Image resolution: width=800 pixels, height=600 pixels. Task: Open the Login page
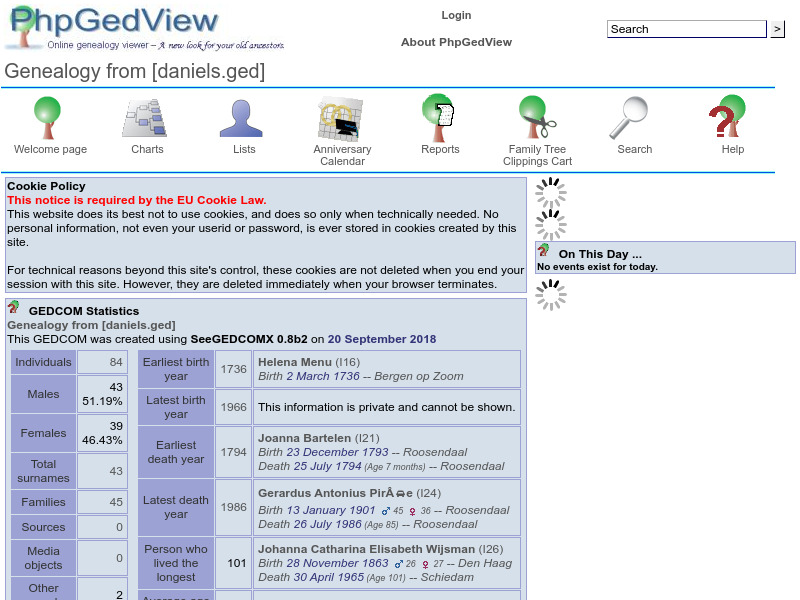tap(456, 15)
